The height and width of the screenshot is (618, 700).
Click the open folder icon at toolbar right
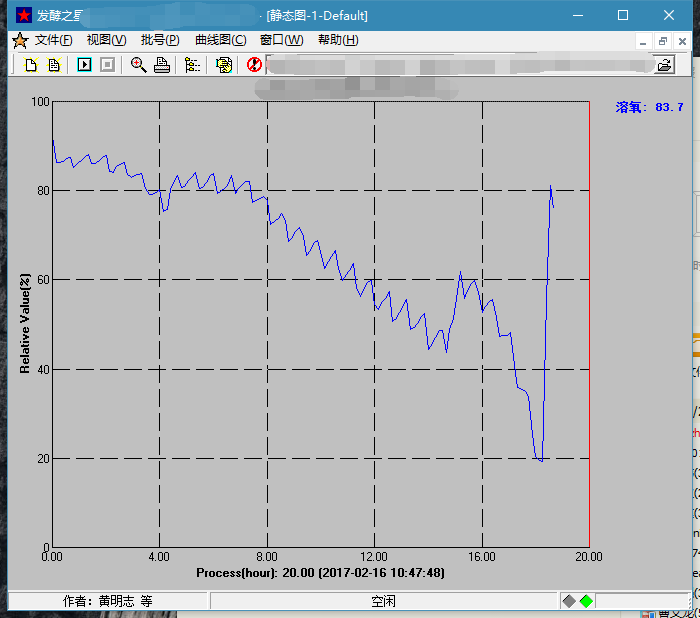664,65
